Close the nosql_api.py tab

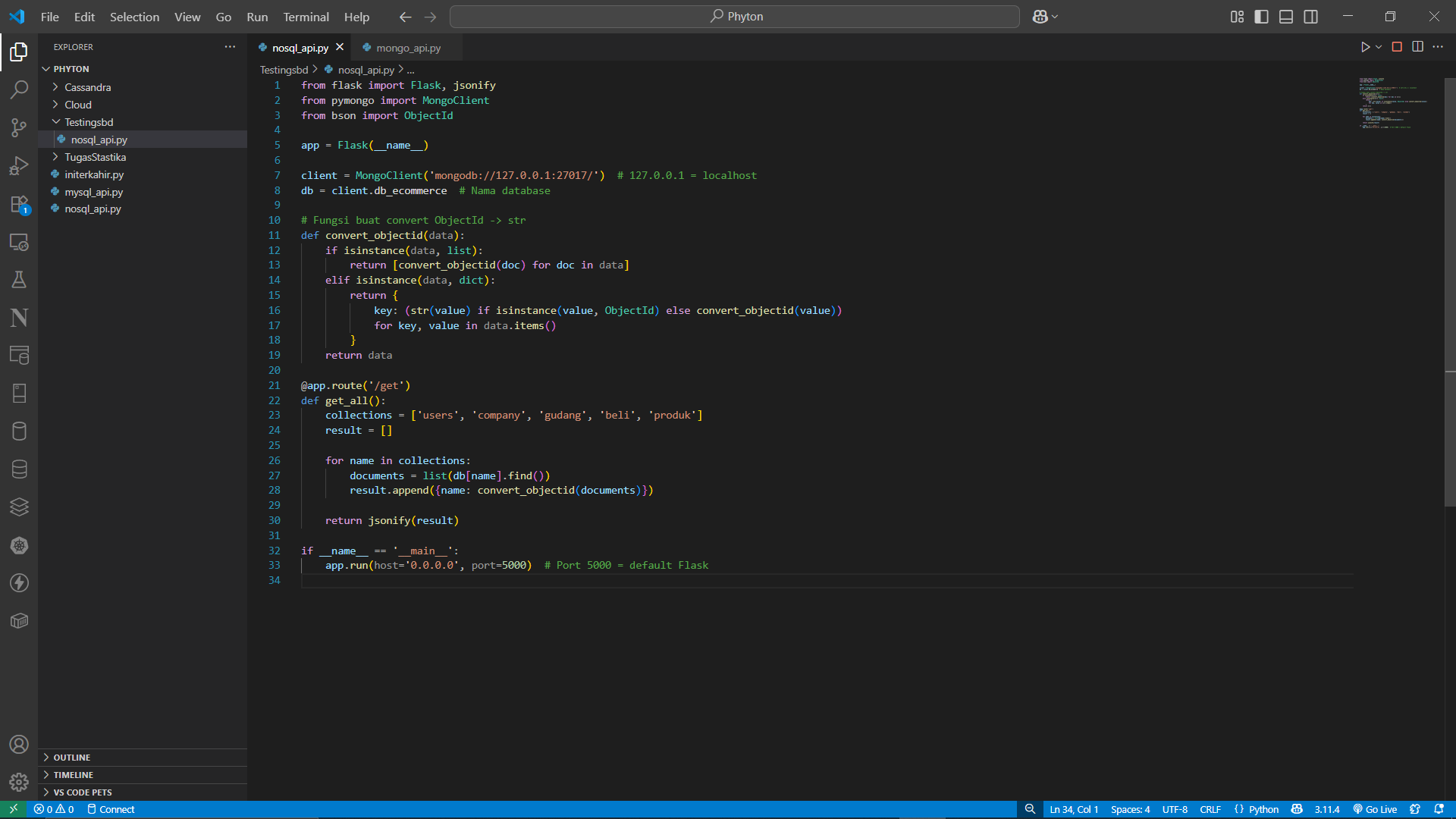point(340,47)
